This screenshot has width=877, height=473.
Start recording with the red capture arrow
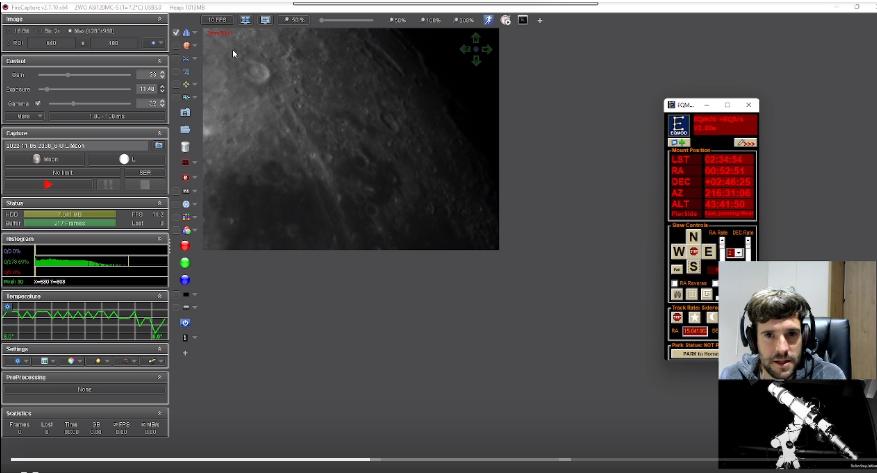point(48,185)
